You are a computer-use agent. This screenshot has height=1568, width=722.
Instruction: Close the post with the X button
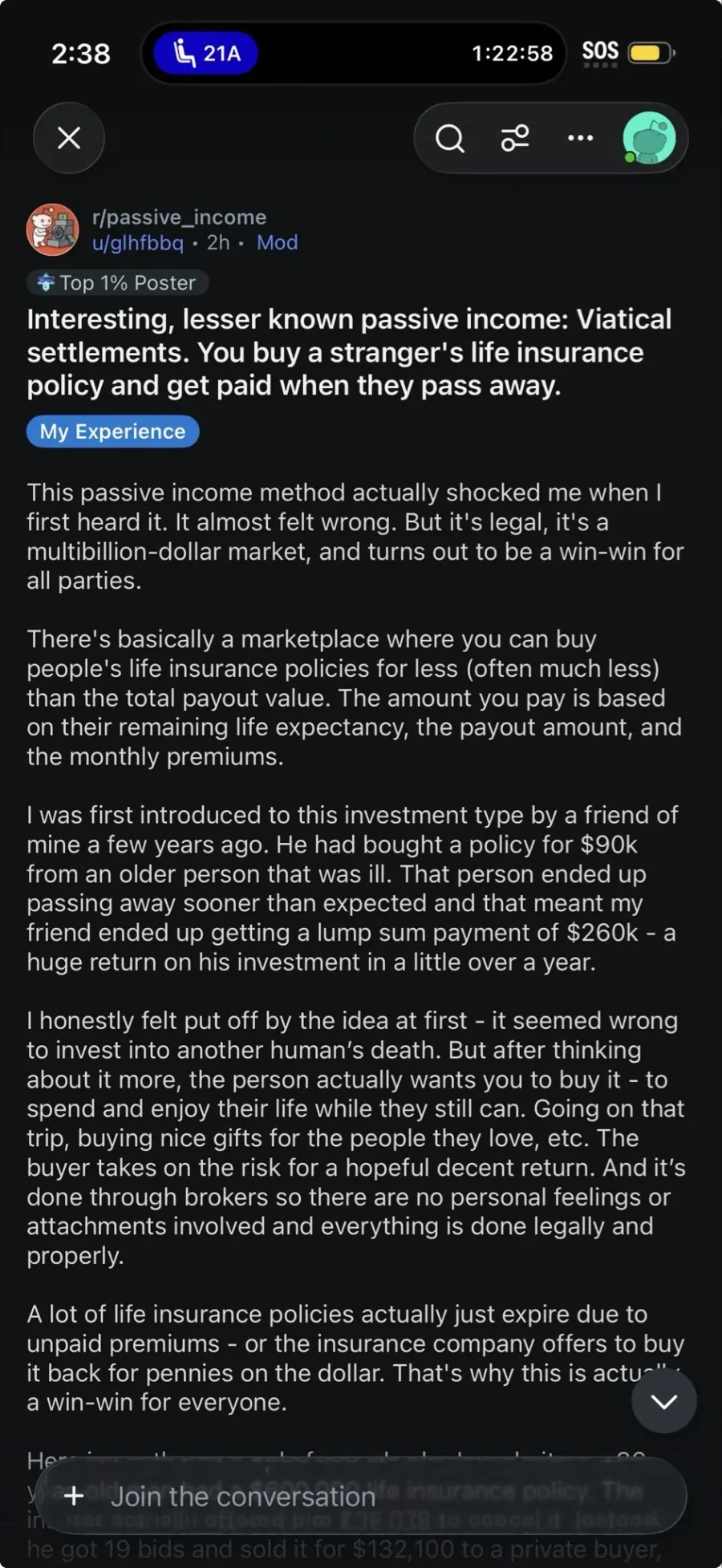pos(69,138)
